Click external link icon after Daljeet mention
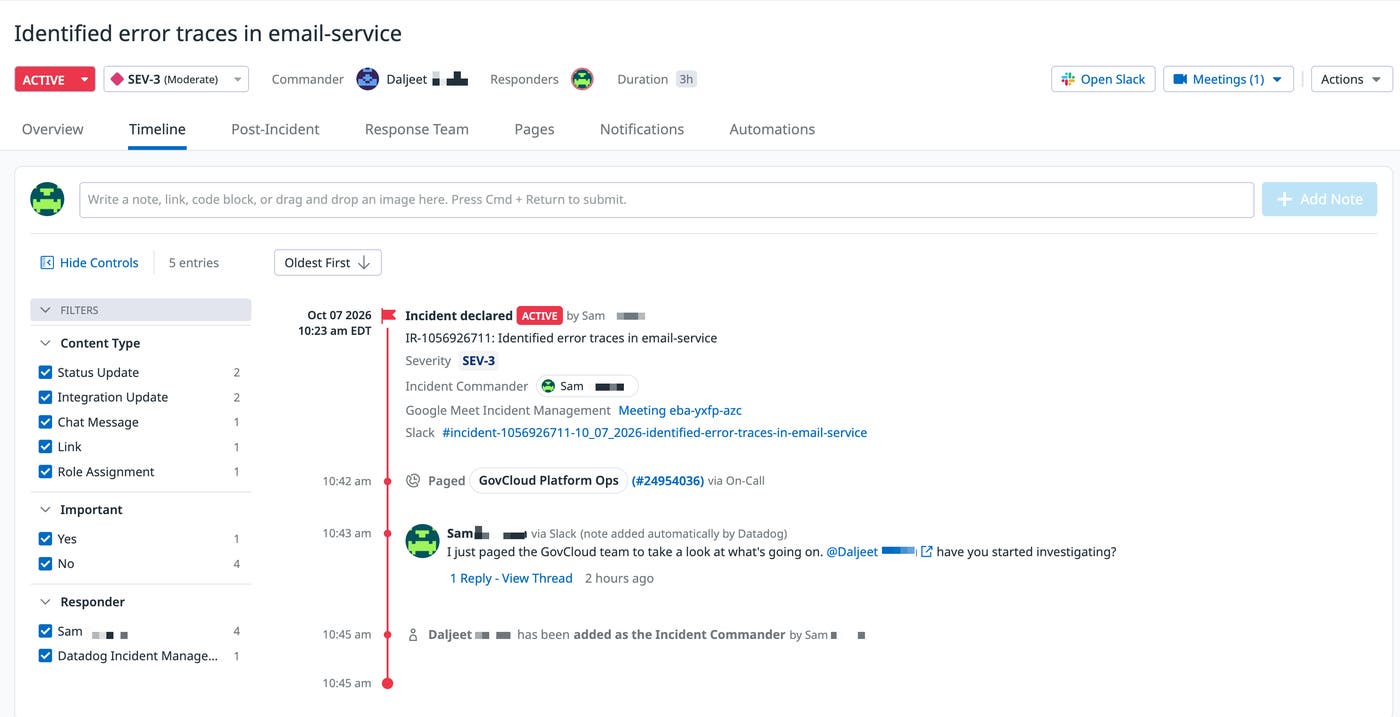Viewport: 1400px width, 717px height. pos(927,552)
